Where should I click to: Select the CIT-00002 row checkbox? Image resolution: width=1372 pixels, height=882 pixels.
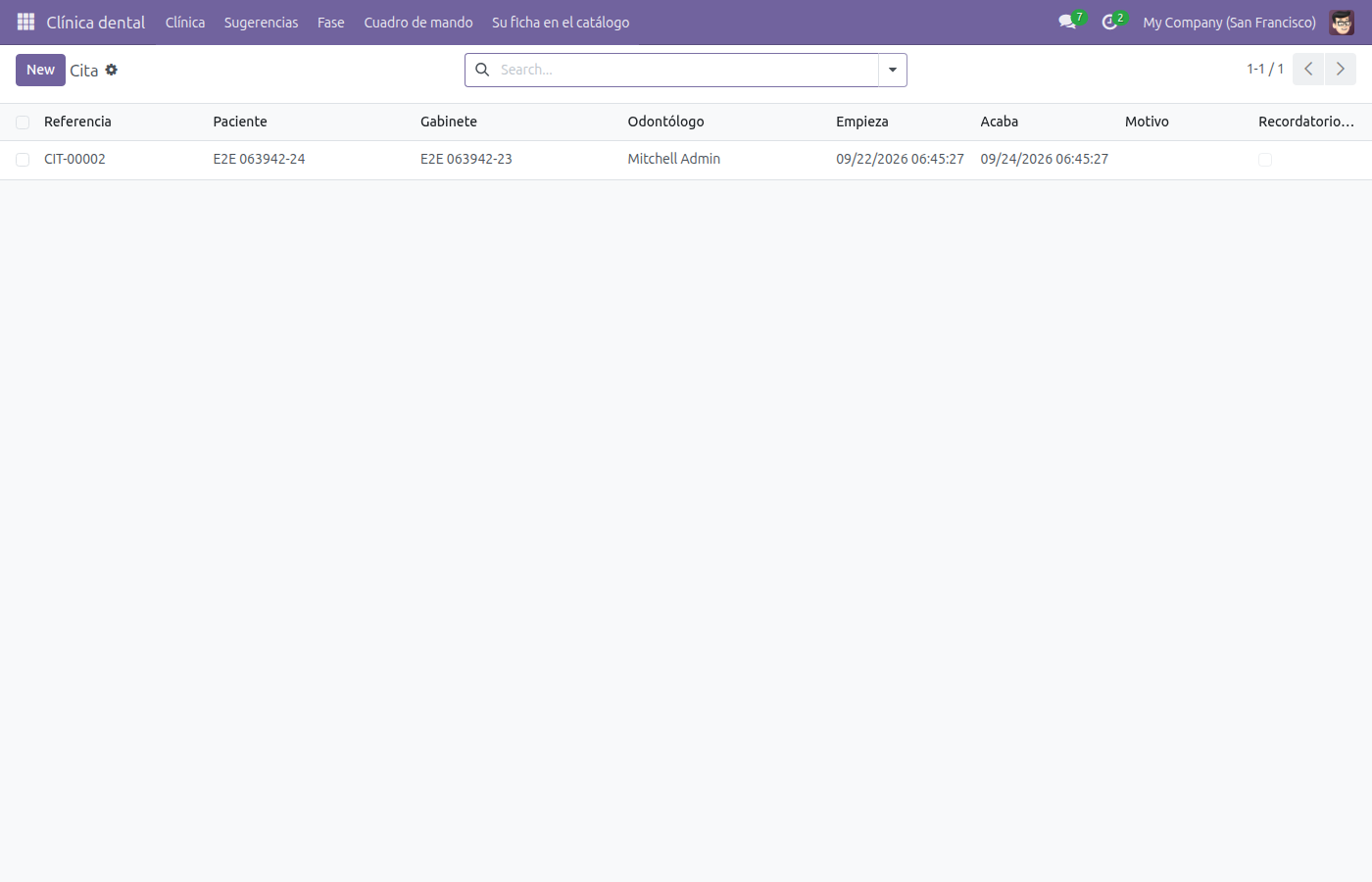click(x=23, y=160)
